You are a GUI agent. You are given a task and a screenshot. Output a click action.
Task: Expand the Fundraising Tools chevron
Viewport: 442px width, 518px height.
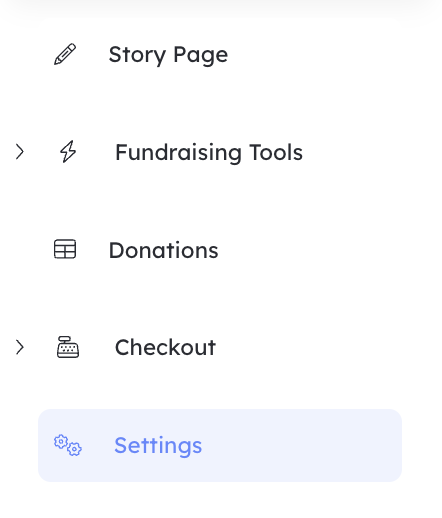pos(20,152)
